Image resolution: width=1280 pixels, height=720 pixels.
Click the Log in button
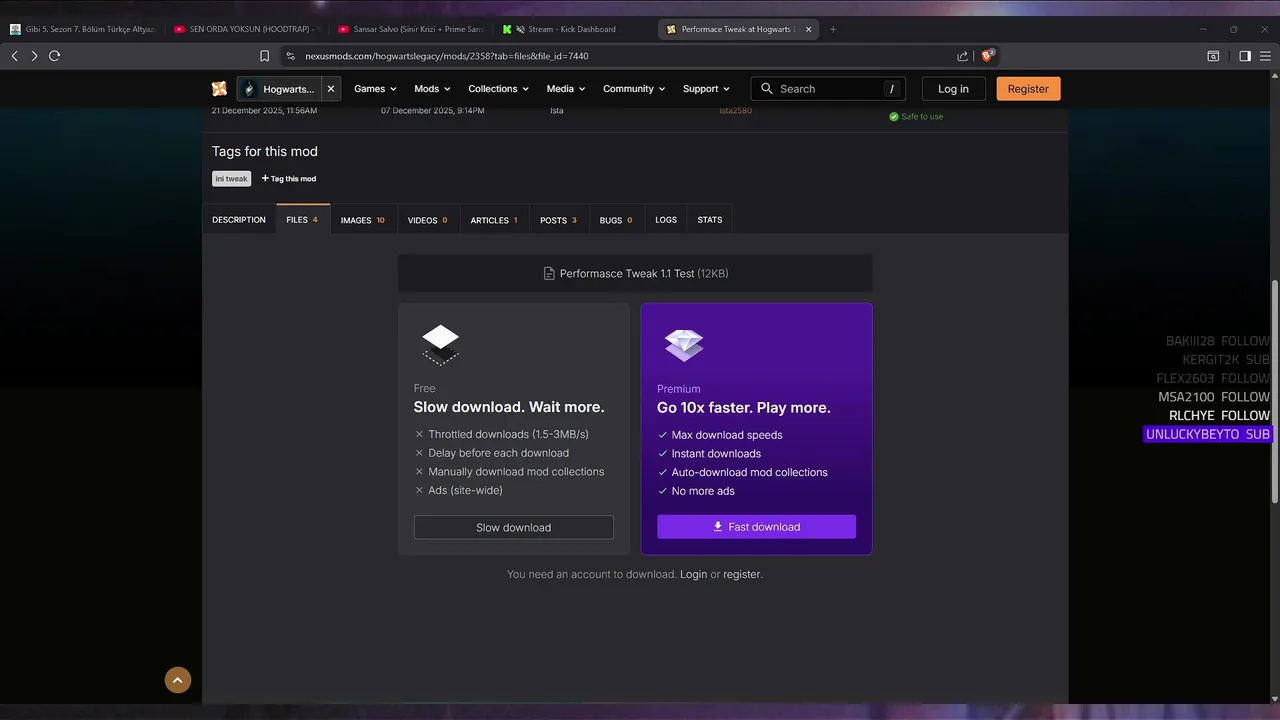click(x=953, y=89)
